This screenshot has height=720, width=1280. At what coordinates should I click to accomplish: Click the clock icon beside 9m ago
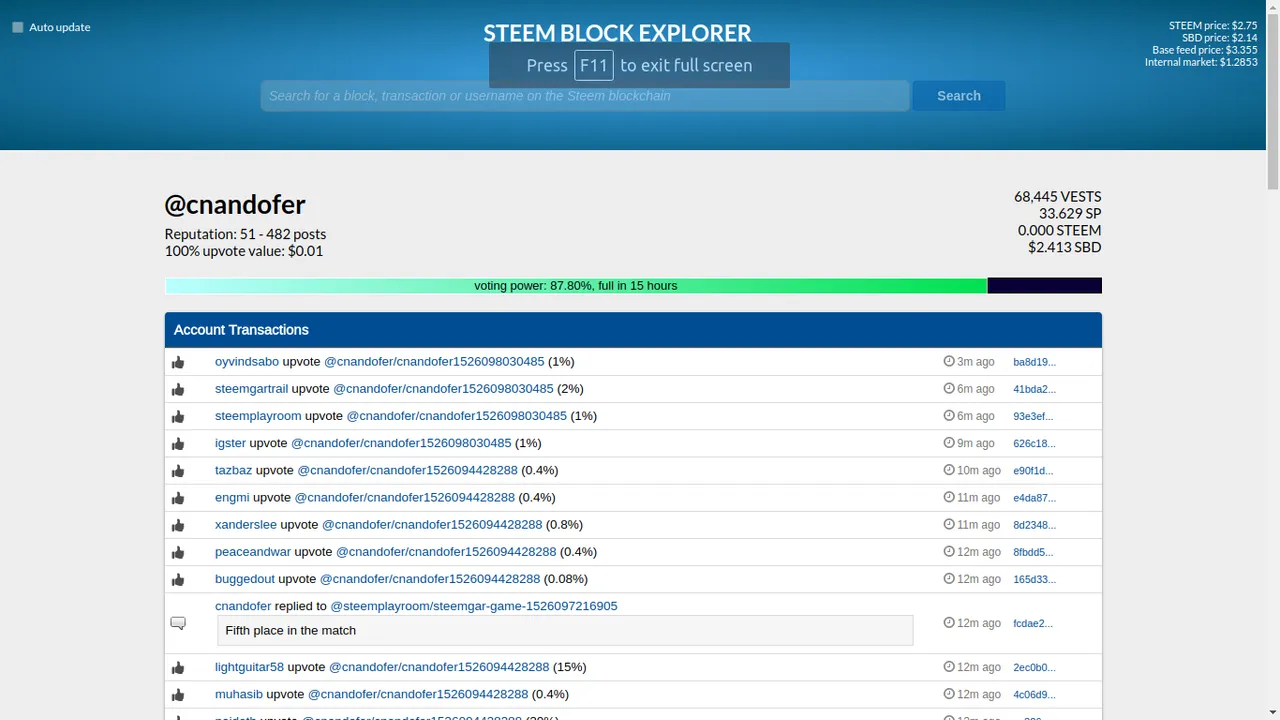949,442
